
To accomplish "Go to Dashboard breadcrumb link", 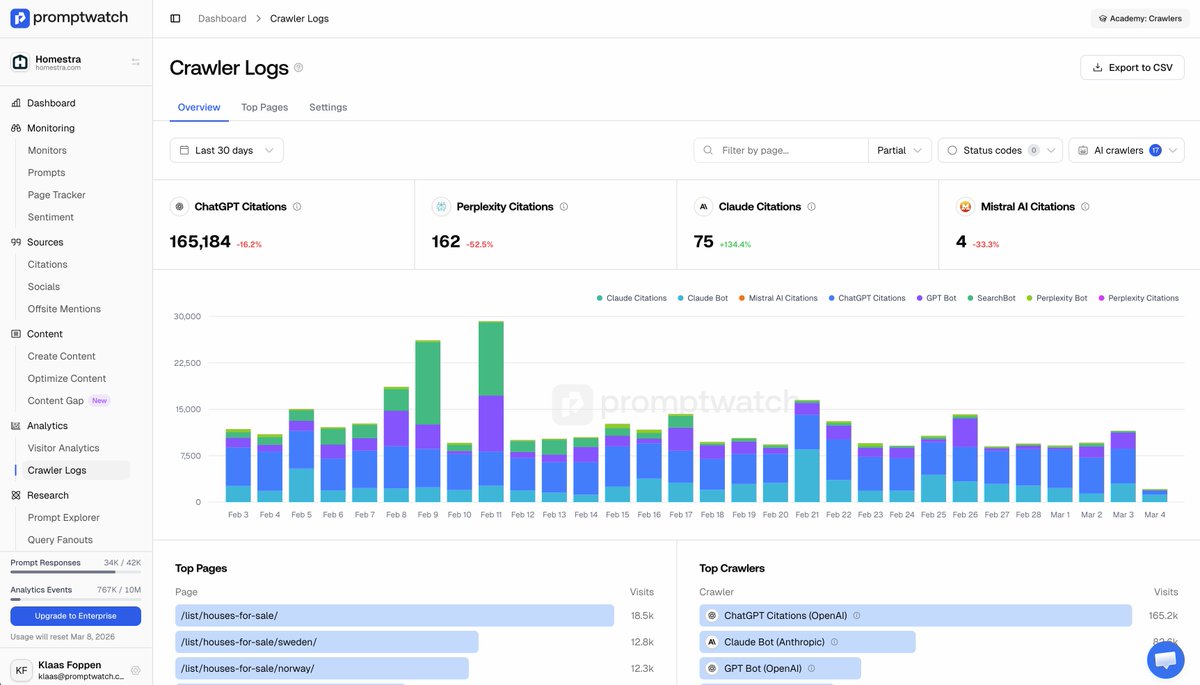I will [x=222, y=18].
